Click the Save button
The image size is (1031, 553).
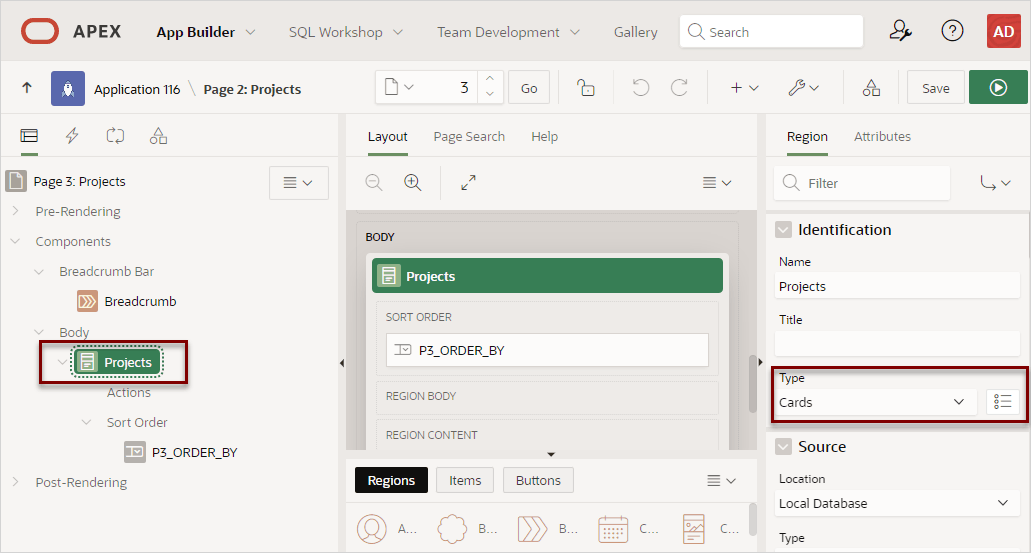pos(935,88)
